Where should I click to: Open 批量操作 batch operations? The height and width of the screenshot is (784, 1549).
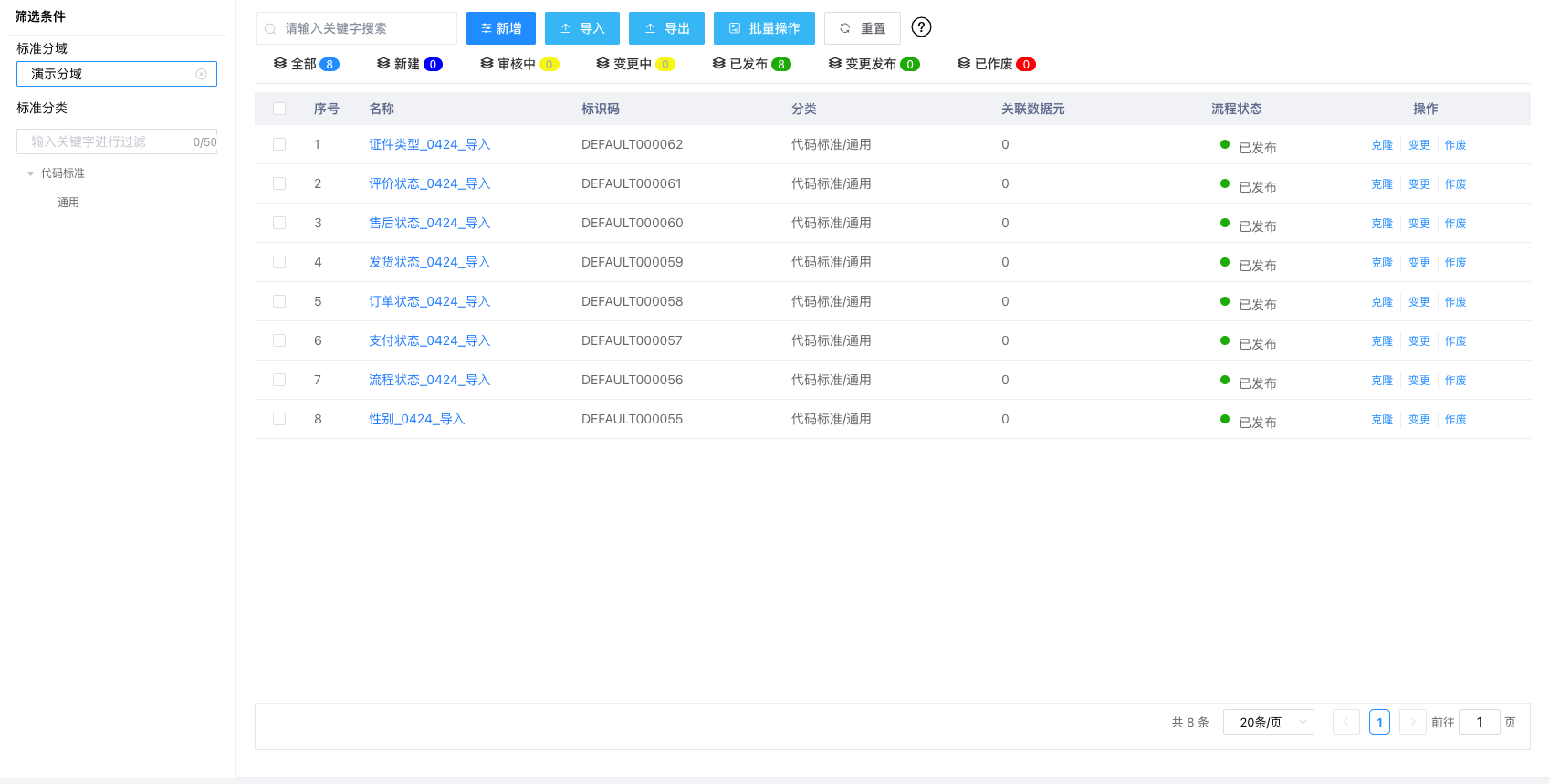[764, 28]
